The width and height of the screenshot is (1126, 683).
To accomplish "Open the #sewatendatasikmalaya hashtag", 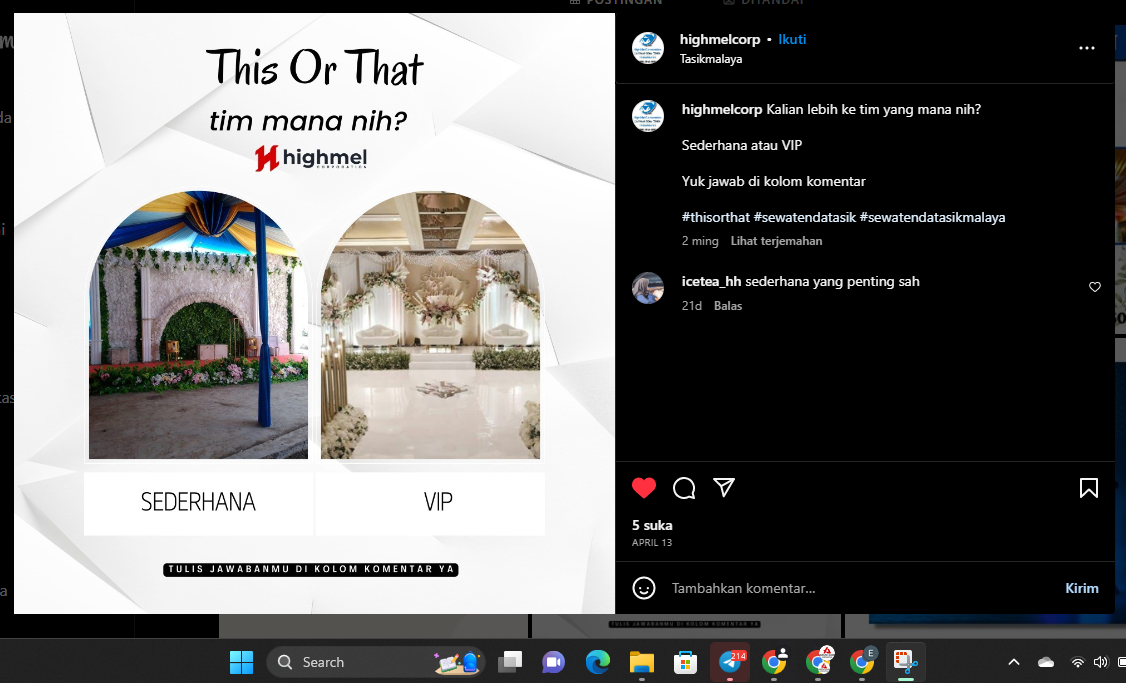I will 932,218.
